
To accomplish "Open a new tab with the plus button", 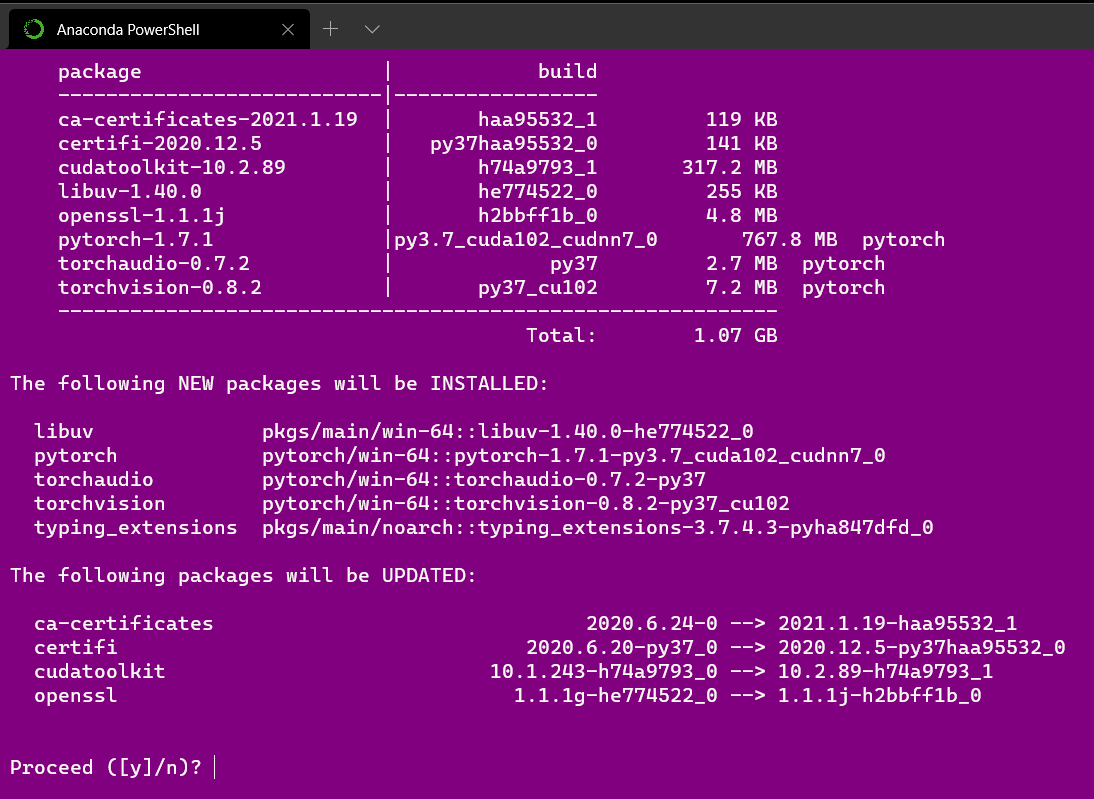I will (x=331, y=29).
